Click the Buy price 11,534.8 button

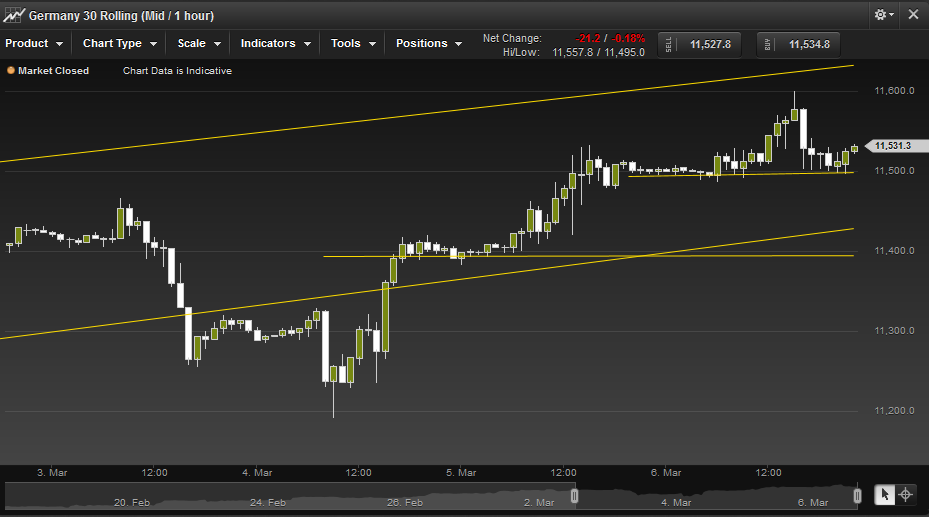(799, 44)
